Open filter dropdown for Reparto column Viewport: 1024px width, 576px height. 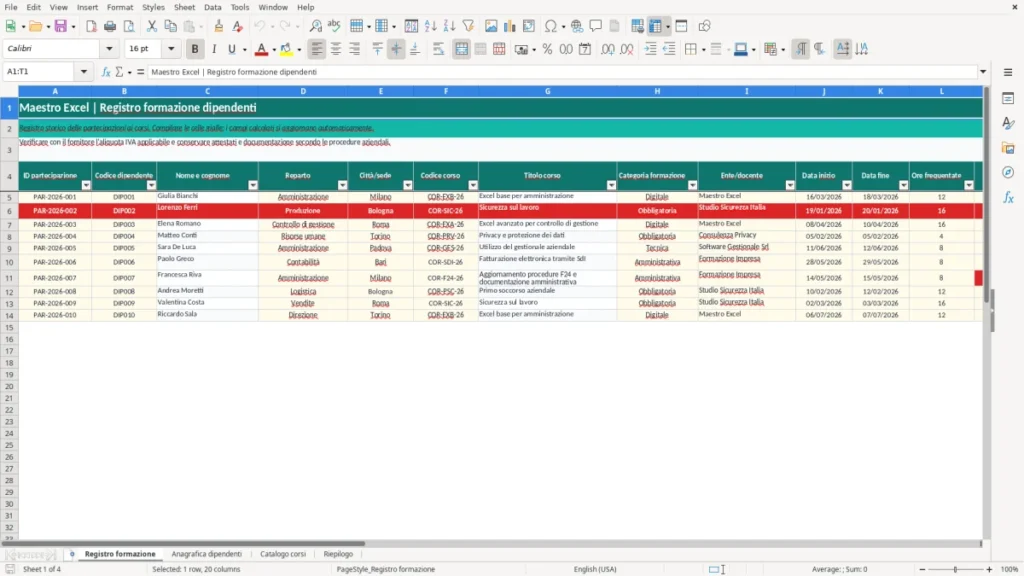[x=342, y=185]
